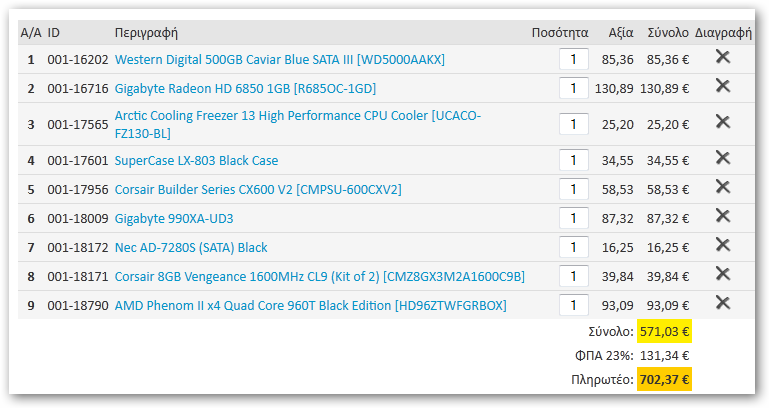Open Nec AD-7280S (SATA) Black link
The width and height of the screenshot is (769, 408).
[x=191, y=248]
